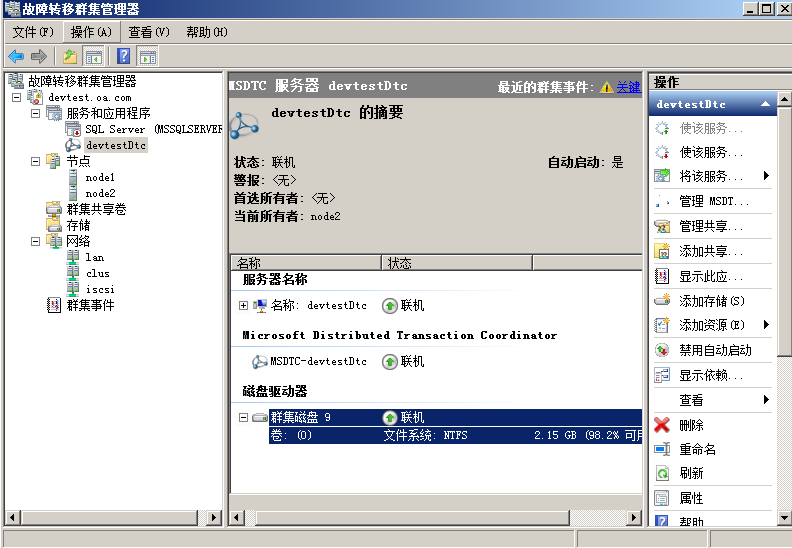Image resolution: width=792 pixels, height=548 pixels.
Task: Click the 禁用自动启动 icon
Action: click(x=662, y=350)
